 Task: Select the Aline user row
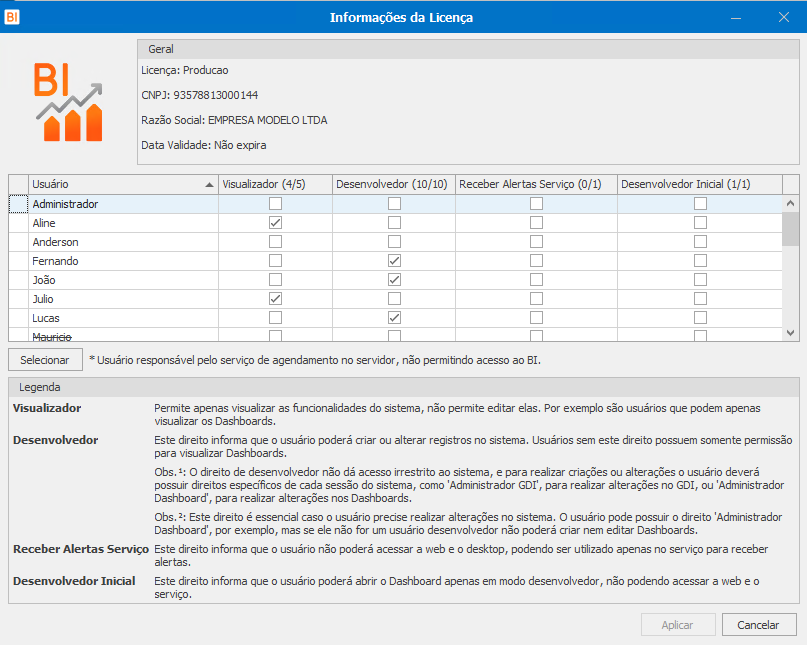coord(395,223)
